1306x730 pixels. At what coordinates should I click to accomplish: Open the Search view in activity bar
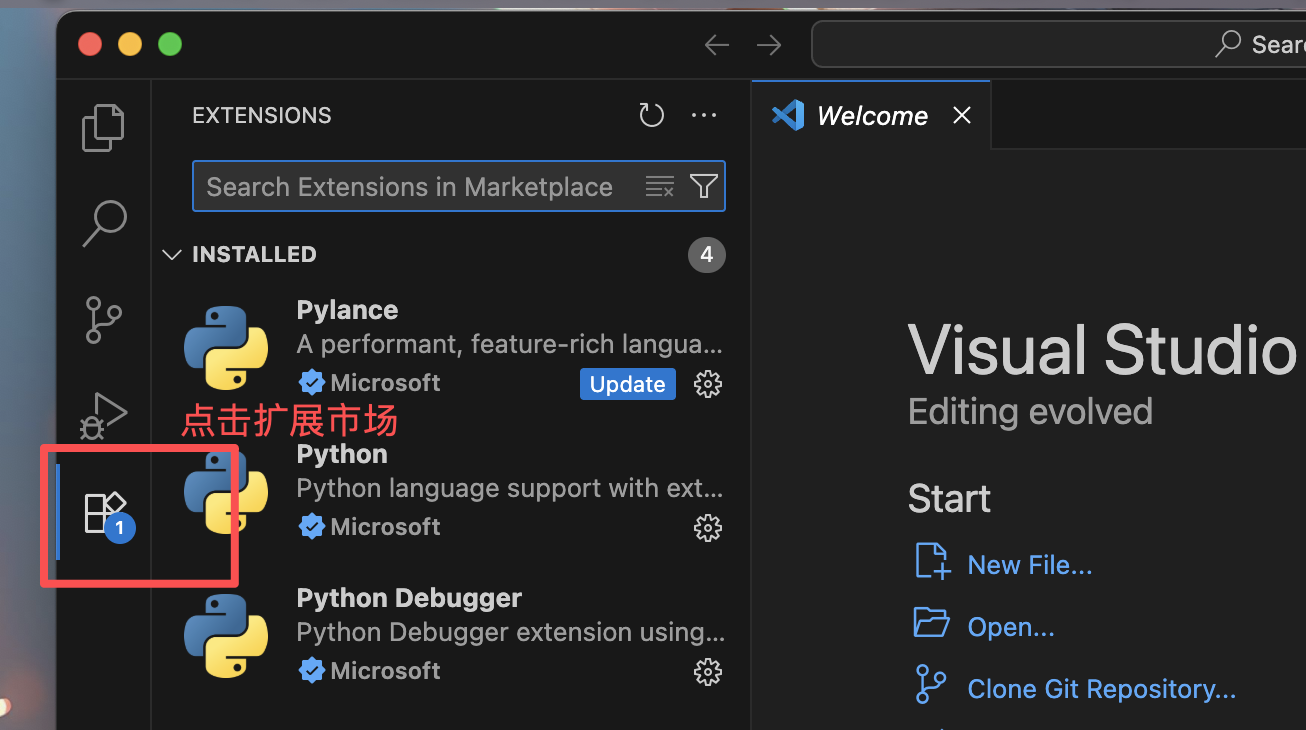coord(103,224)
